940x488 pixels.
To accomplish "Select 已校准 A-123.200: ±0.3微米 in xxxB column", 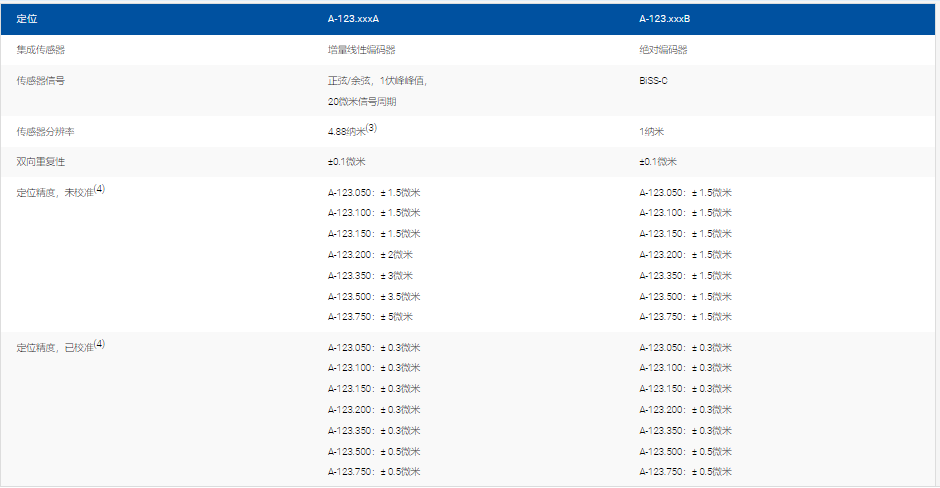I will coord(685,409).
